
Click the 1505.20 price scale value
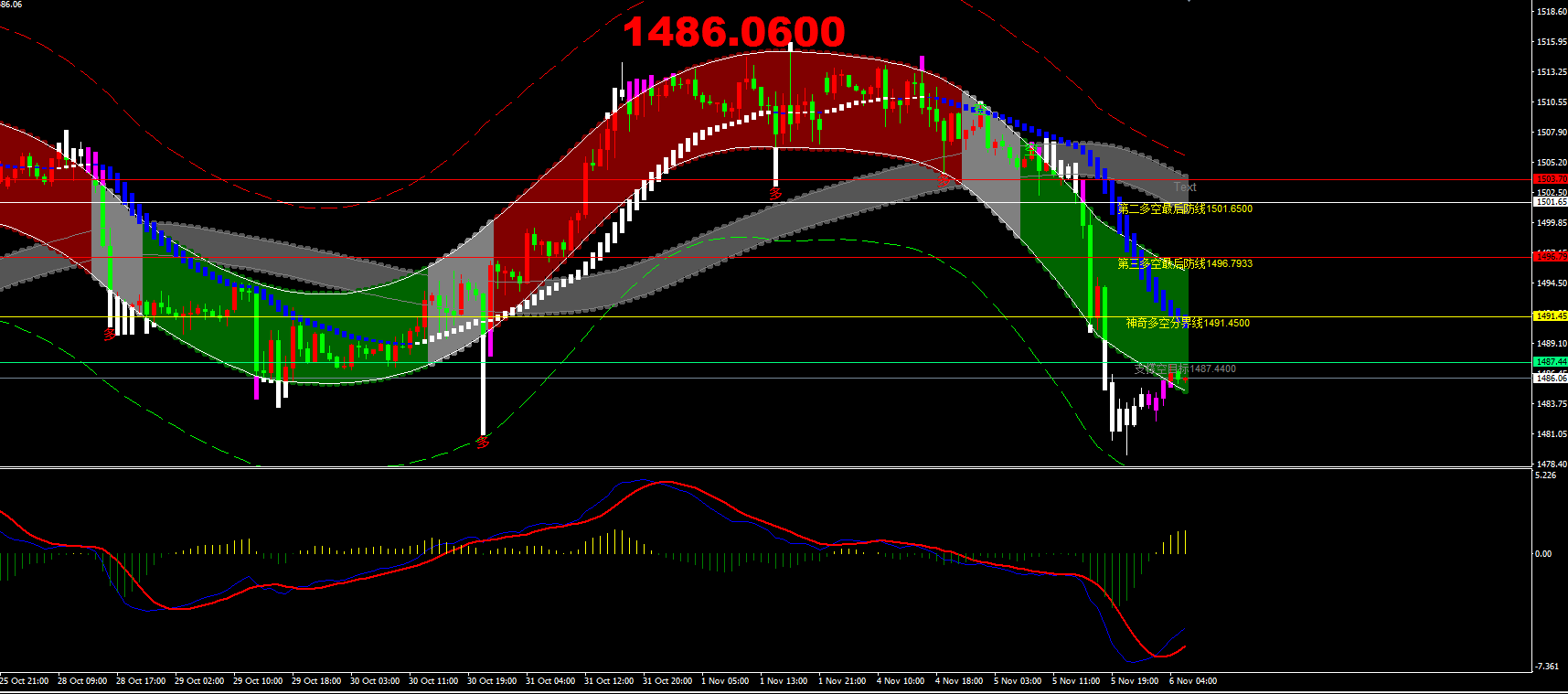(x=1552, y=163)
